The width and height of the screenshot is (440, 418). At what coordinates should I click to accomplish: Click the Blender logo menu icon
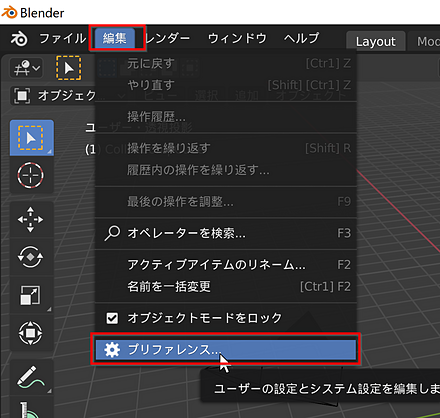[x=19, y=39]
